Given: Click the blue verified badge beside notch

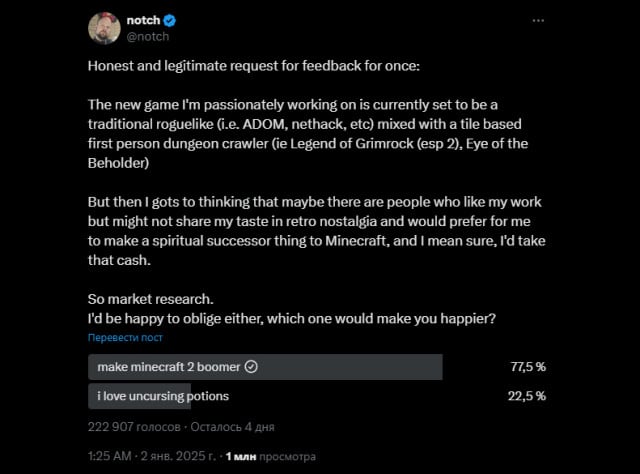Looking at the screenshot, I should click(170, 19).
